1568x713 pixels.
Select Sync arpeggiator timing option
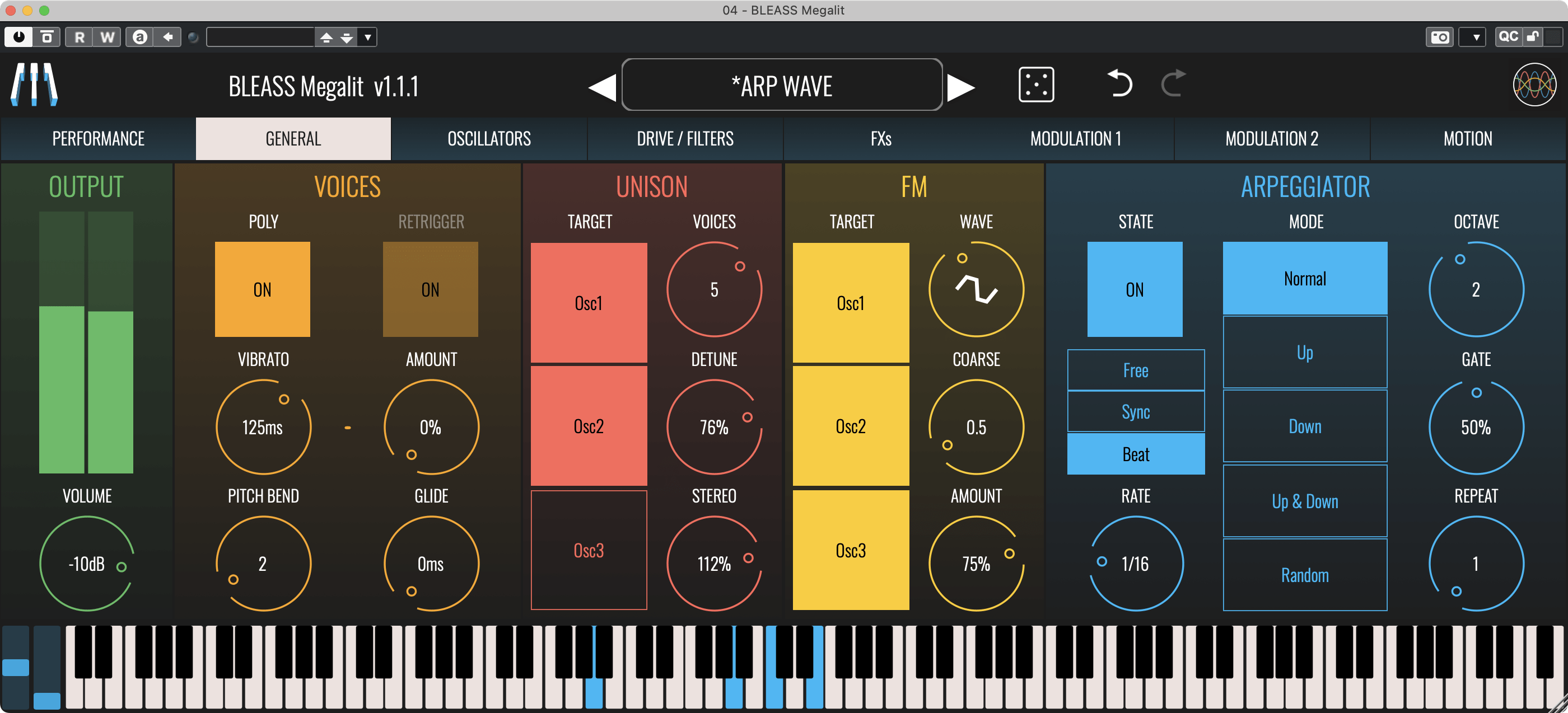tap(1135, 412)
